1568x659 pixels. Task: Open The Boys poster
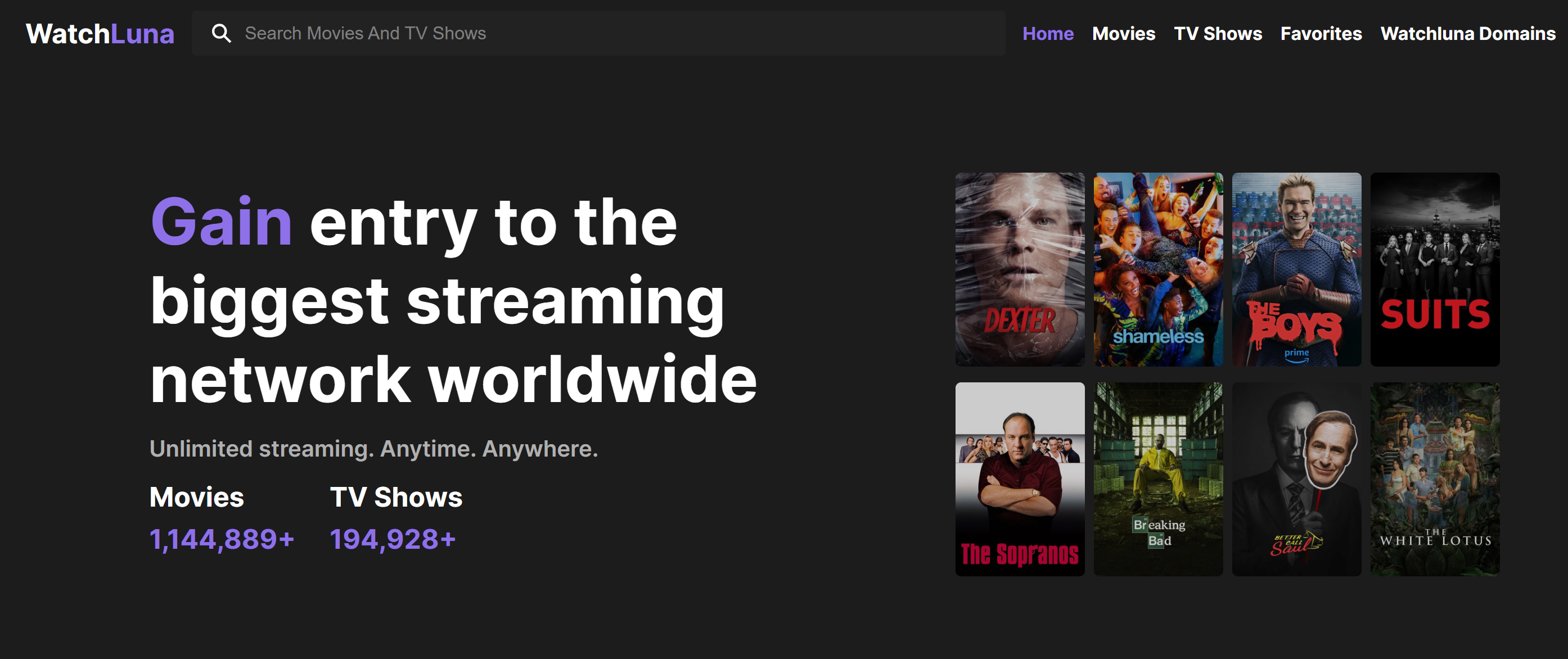pos(1296,269)
